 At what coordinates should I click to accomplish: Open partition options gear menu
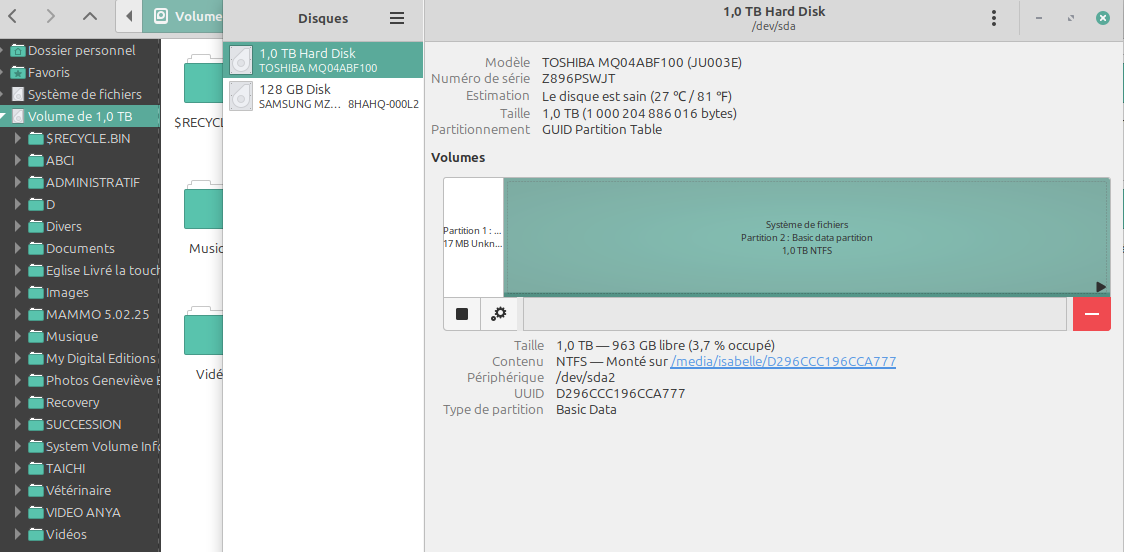[x=499, y=314]
